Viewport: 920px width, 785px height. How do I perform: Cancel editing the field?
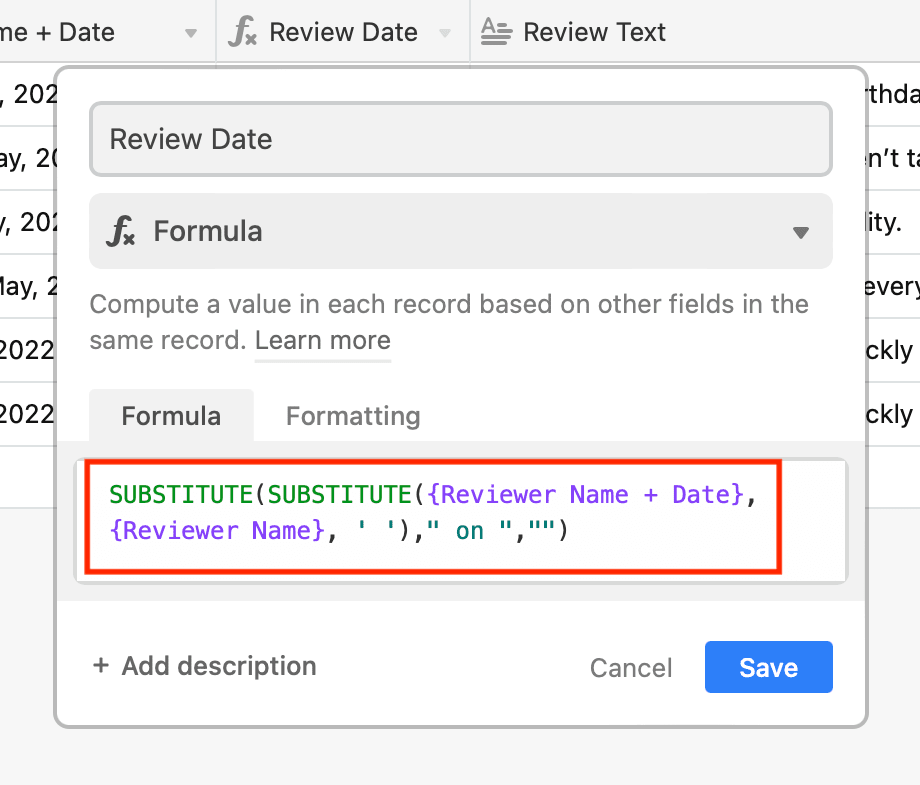tap(631, 668)
